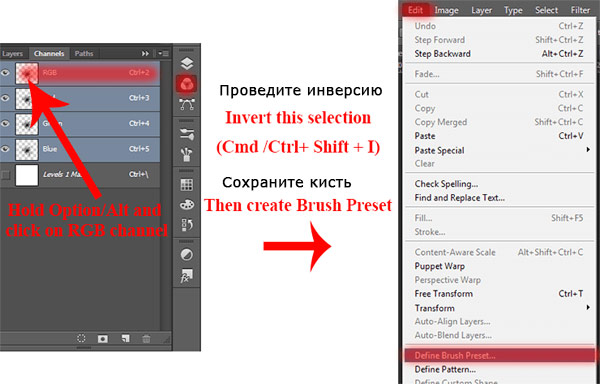600x384 pixels.
Task: Click the Green channel thumbnail
Action: pos(27,124)
